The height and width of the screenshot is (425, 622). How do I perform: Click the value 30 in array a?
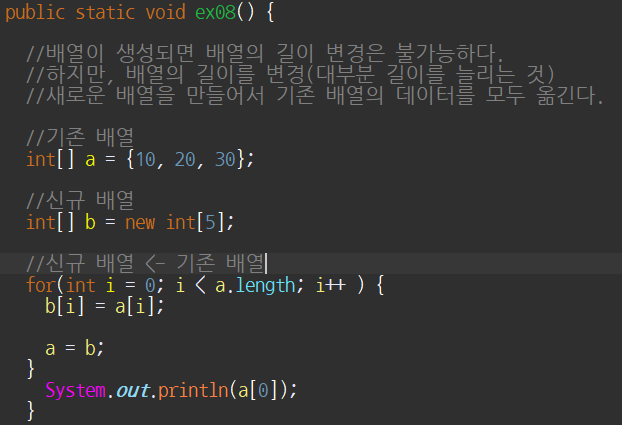(225, 160)
